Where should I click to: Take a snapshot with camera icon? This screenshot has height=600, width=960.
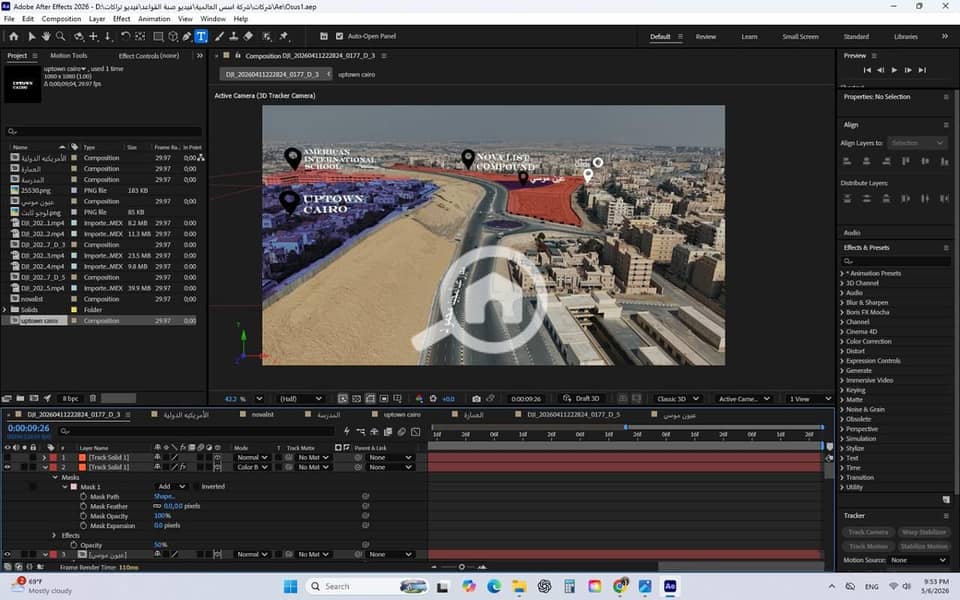pos(476,399)
